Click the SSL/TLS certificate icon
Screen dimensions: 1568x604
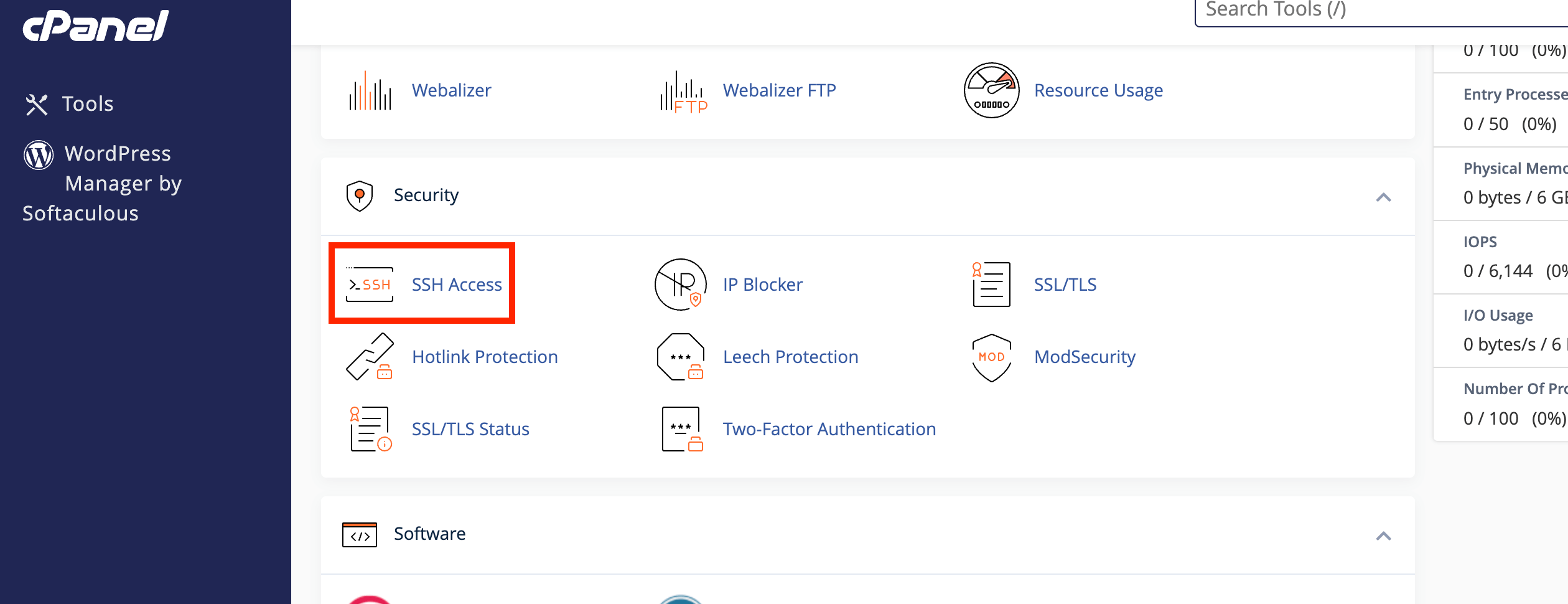point(991,285)
